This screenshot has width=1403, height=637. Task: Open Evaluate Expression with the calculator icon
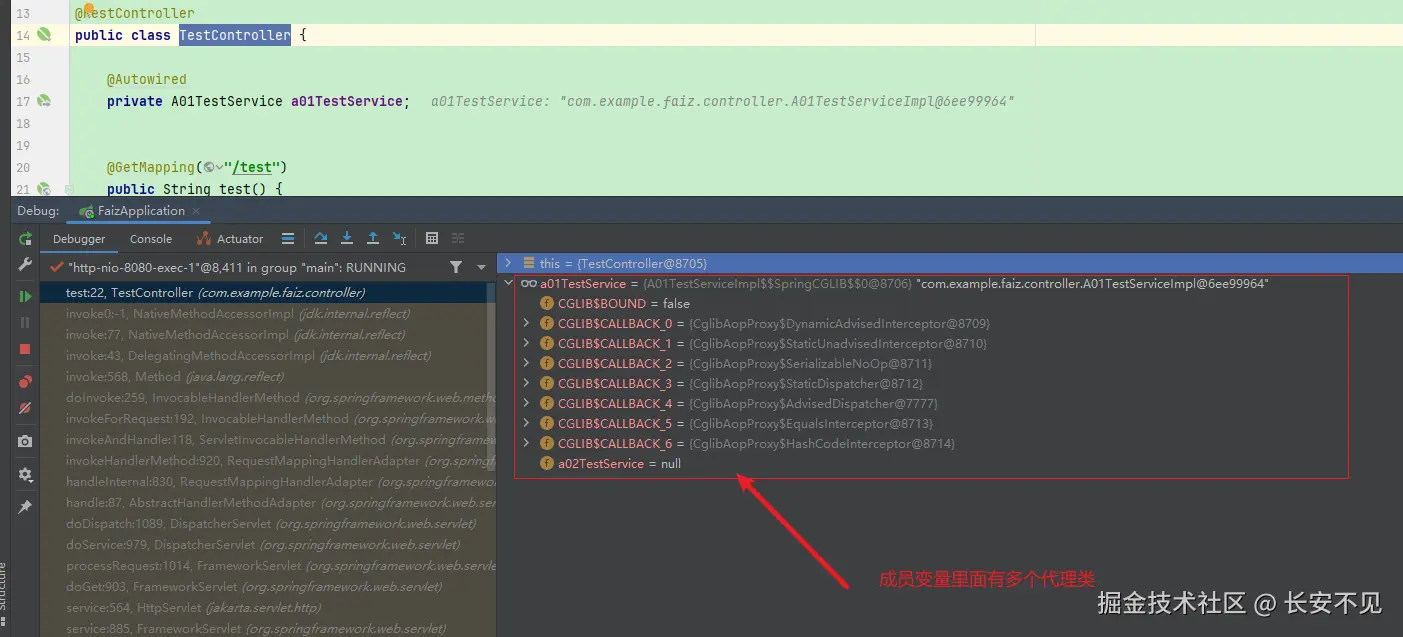tap(432, 239)
